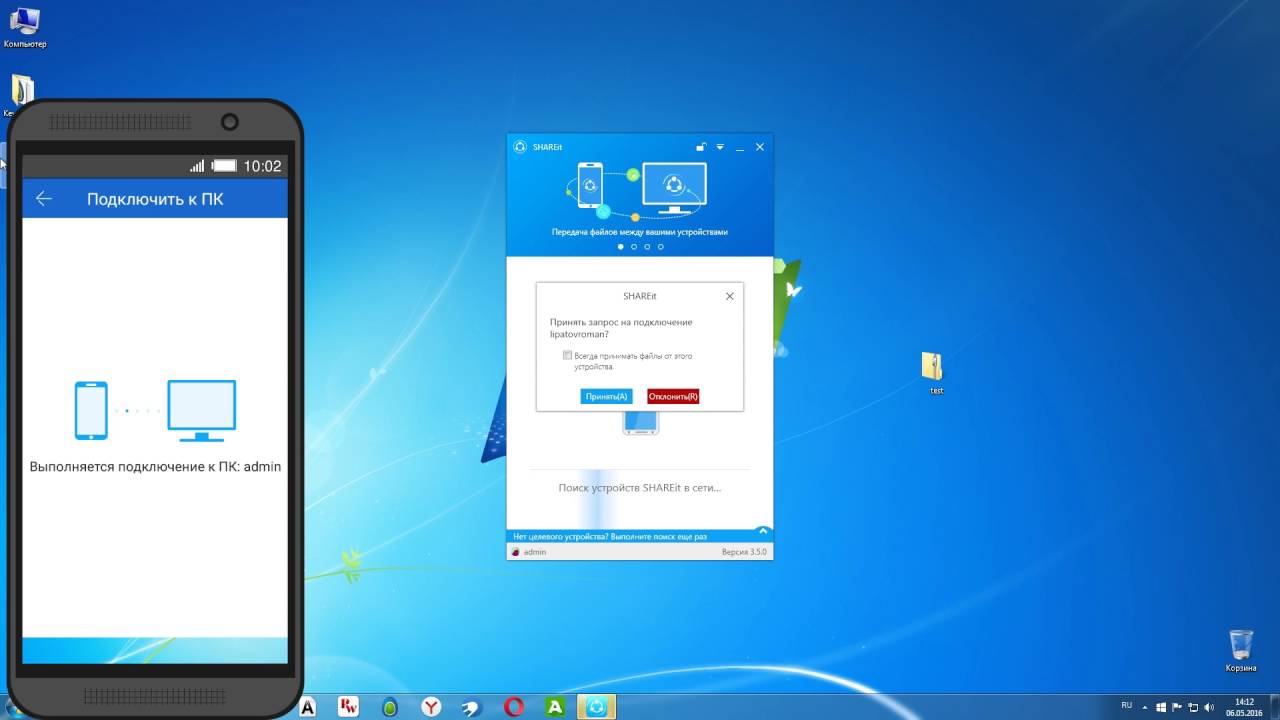Show the first banner slide dot
This screenshot has width=1280, height=720.
pyautogui.click(x=620, y=246)
